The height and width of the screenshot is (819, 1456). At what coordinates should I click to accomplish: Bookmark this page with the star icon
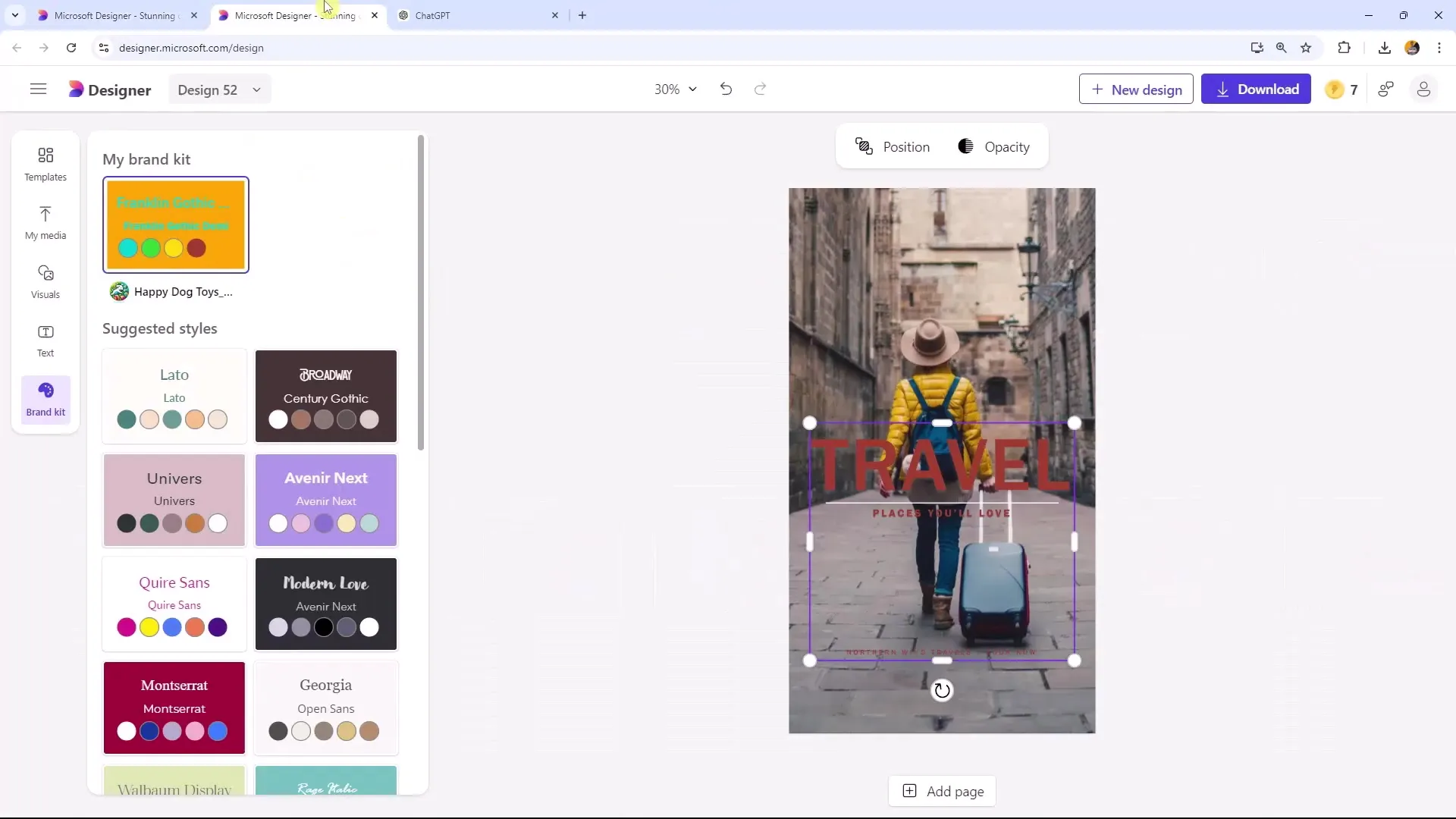tap(1306, 48)
